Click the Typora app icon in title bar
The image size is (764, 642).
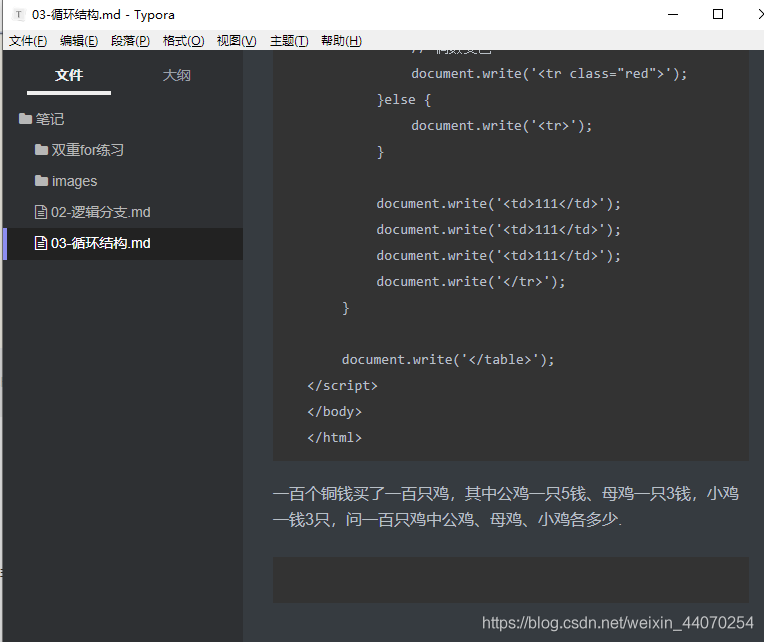coord(19,15)
